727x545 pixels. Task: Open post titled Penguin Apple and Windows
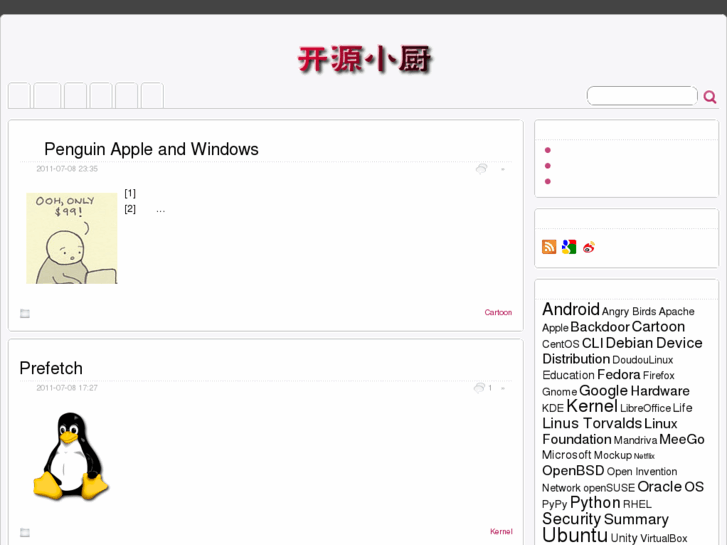point(151,149)
